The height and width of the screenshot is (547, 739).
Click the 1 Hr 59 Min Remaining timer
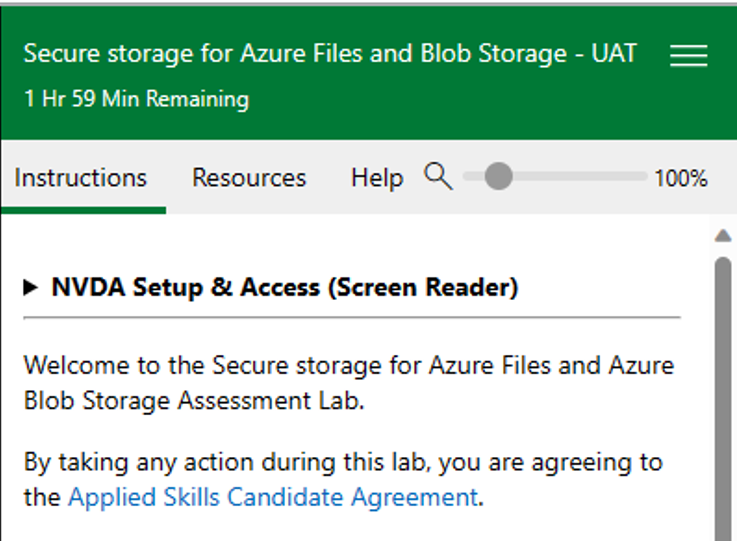coord(136,99)
